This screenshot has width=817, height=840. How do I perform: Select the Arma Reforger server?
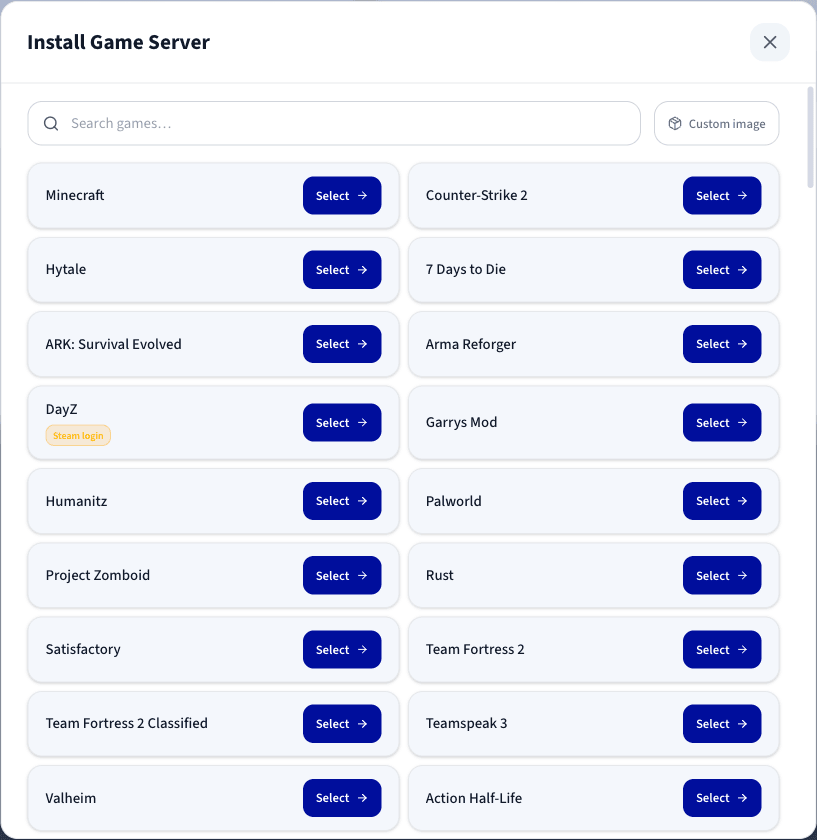(x=722, y=344)
